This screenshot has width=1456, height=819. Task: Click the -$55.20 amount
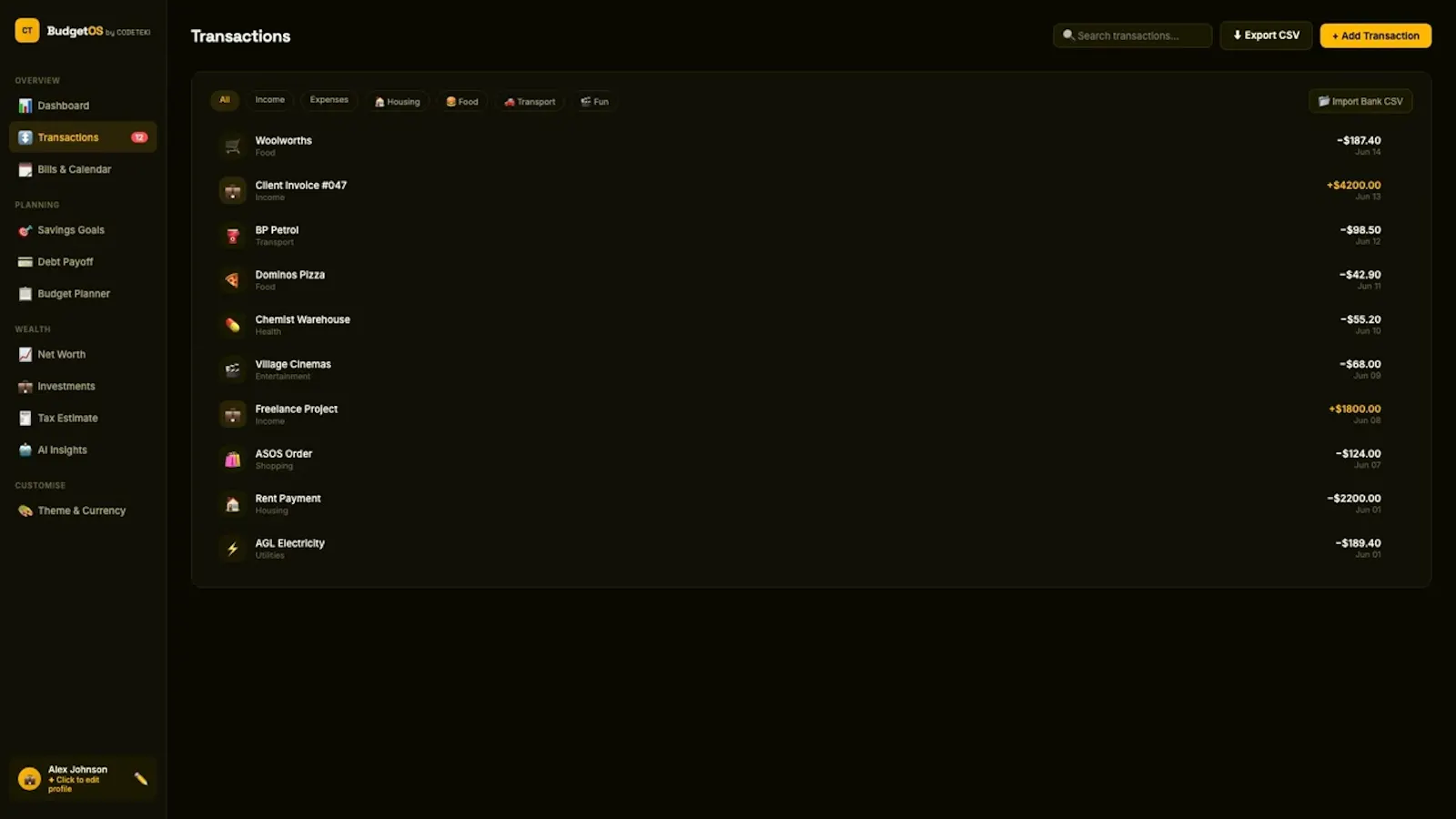[x=1360, y=319]
